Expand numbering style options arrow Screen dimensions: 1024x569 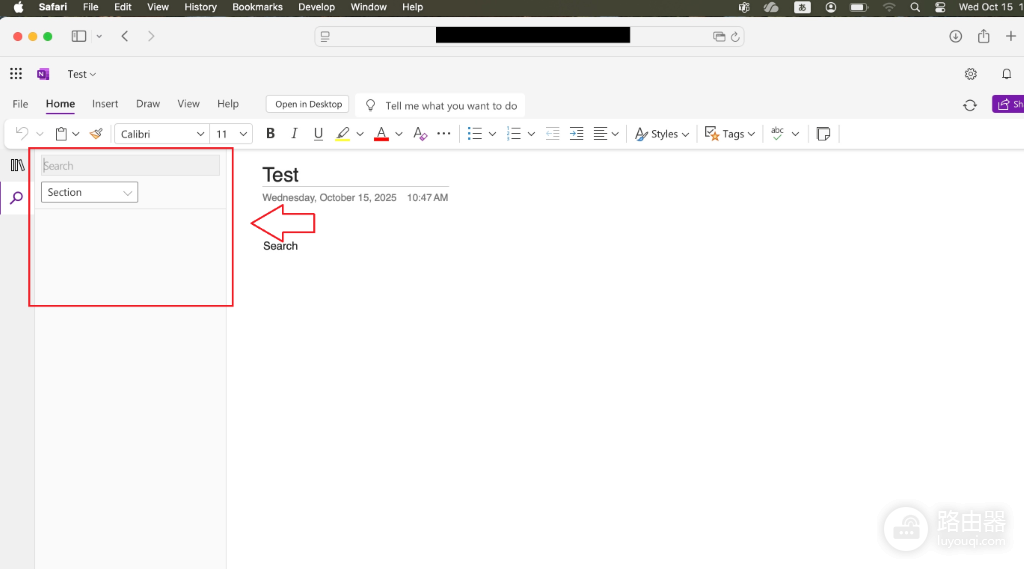coord(531,134)
